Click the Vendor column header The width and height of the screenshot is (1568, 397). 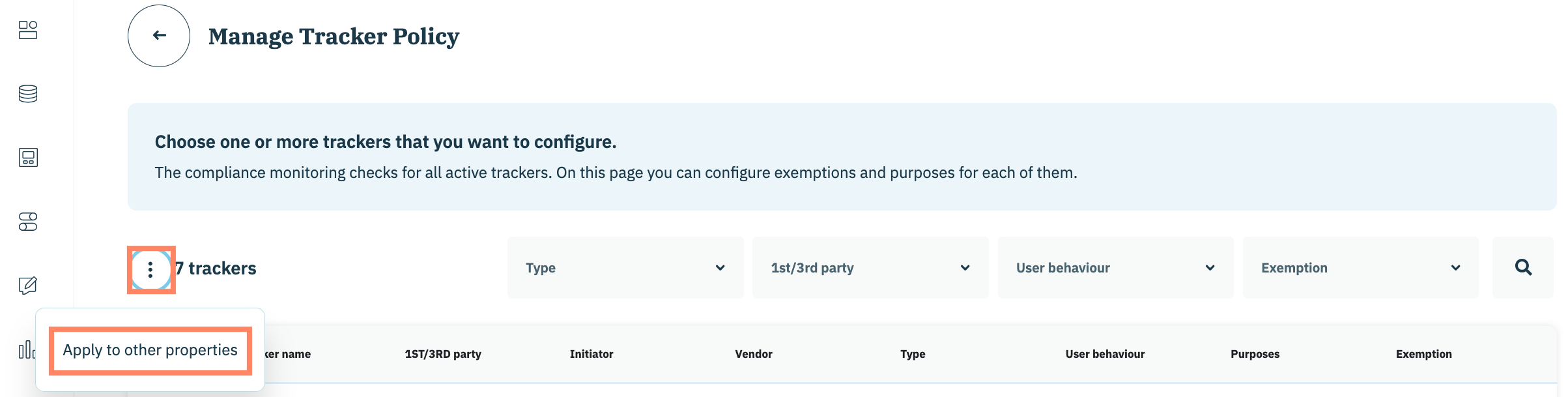tap(753, 354)
